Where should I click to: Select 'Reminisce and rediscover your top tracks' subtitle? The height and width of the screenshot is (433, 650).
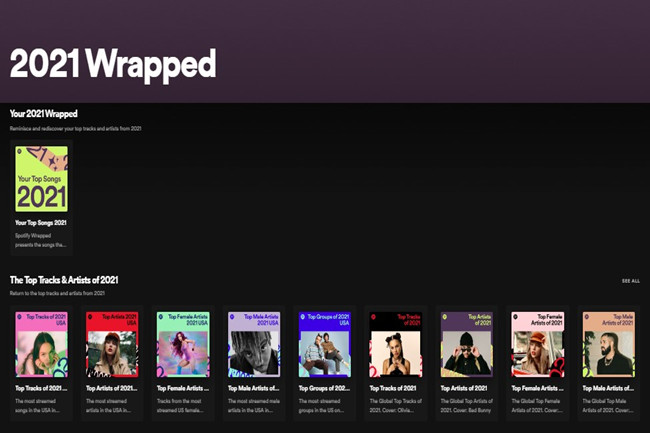pos(75,128)
